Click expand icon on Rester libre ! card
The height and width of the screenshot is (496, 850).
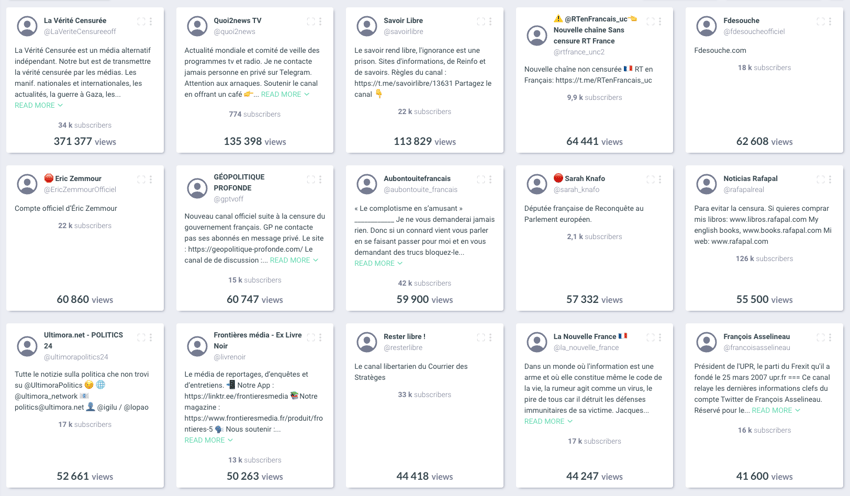pyautogui.click(x=481, y=338)
